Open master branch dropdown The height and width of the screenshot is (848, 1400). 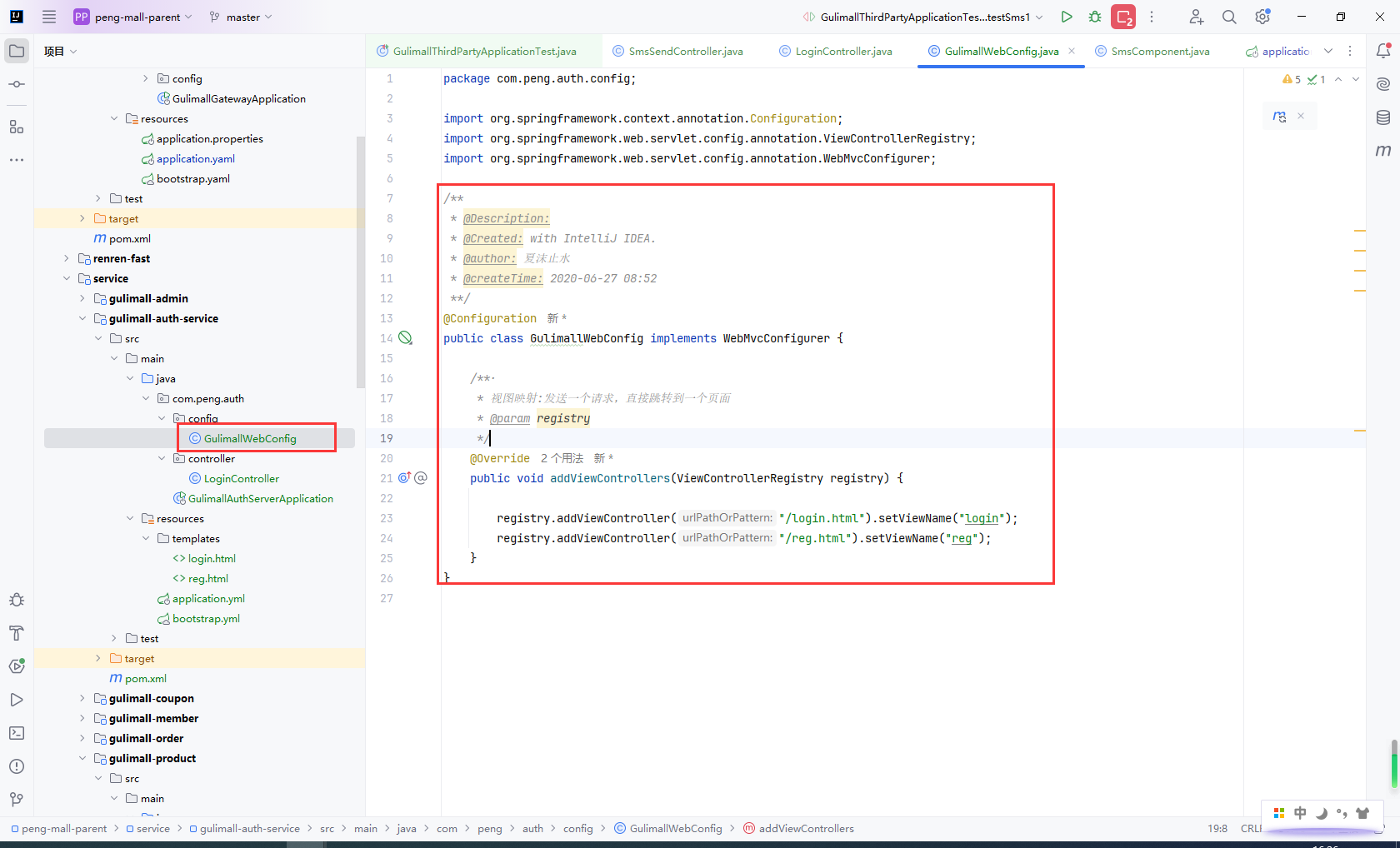pos(241,17)
